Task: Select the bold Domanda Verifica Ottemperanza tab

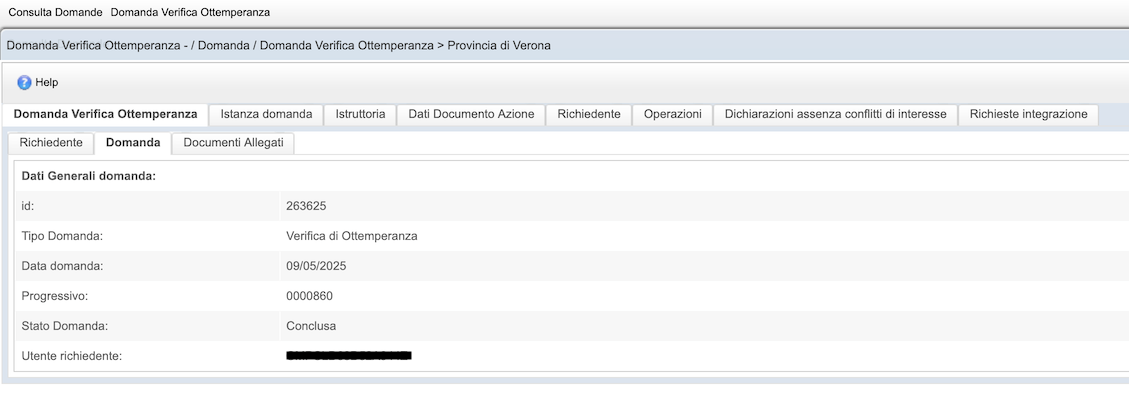Action: (x=105, y=114)
